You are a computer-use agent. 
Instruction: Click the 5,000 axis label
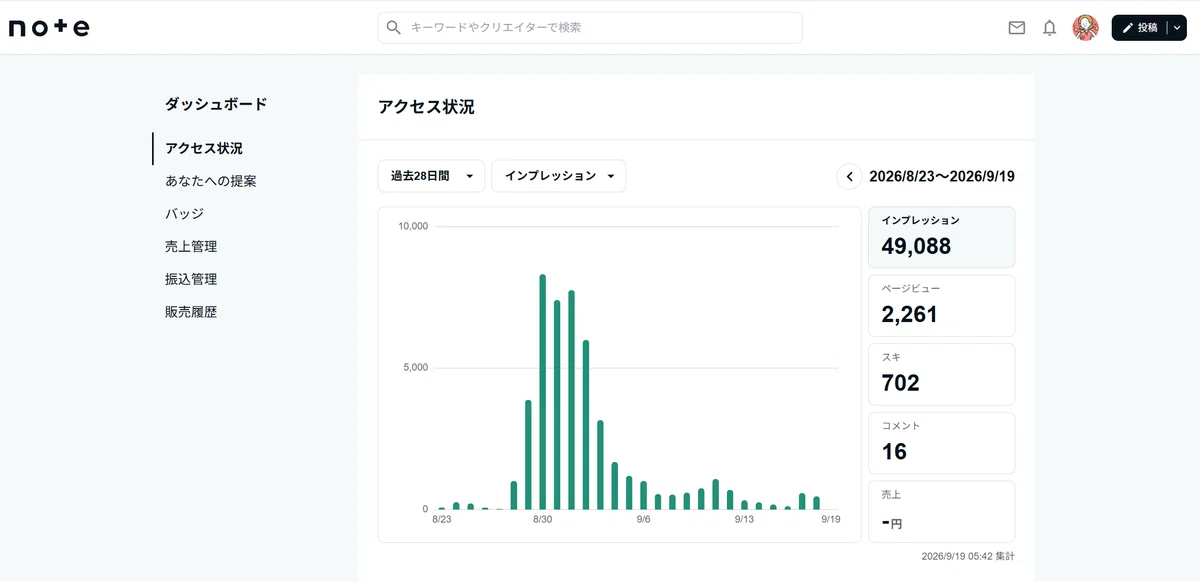[416, 368]
